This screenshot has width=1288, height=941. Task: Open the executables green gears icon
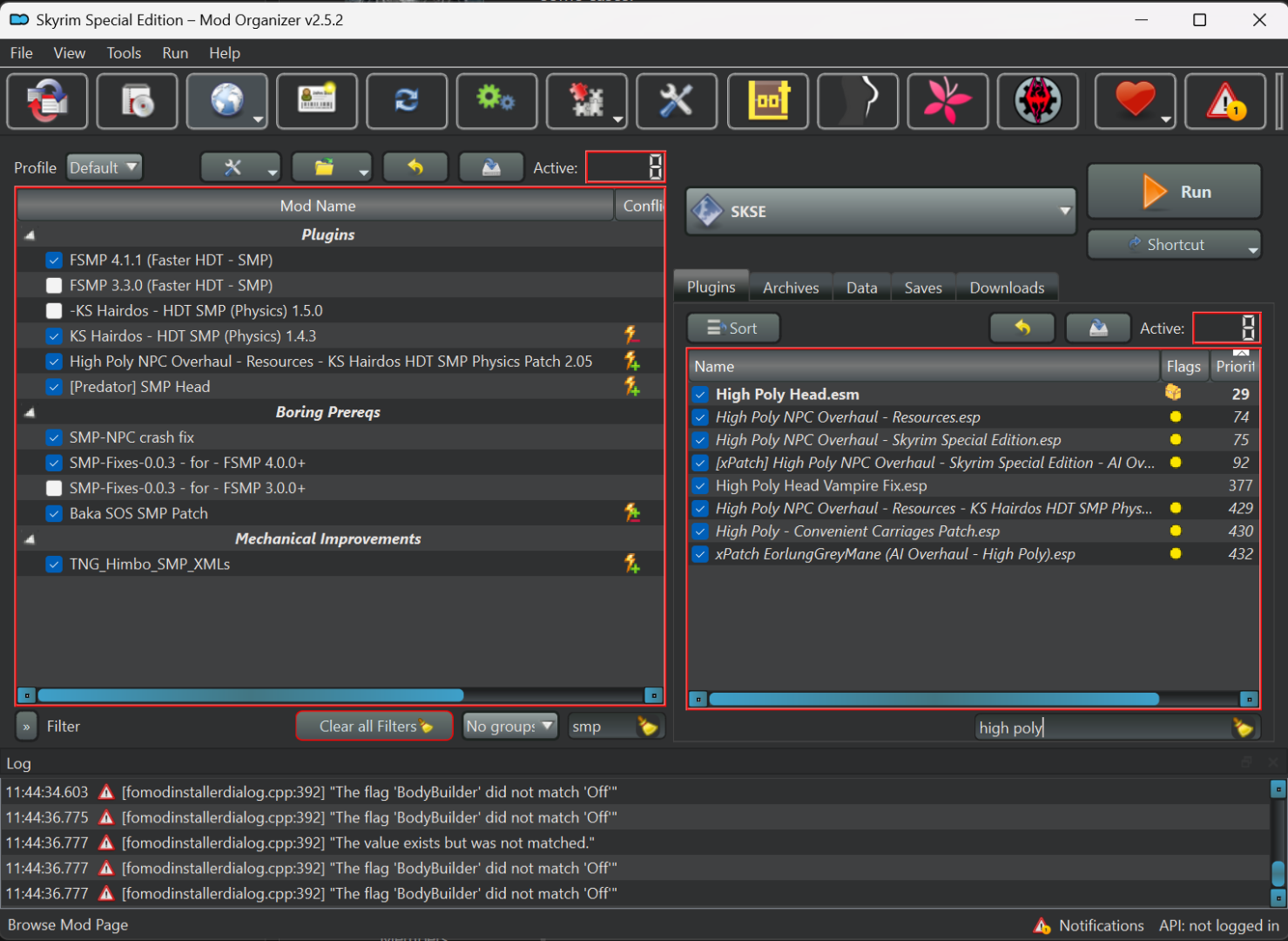click(x=496, y=101)
